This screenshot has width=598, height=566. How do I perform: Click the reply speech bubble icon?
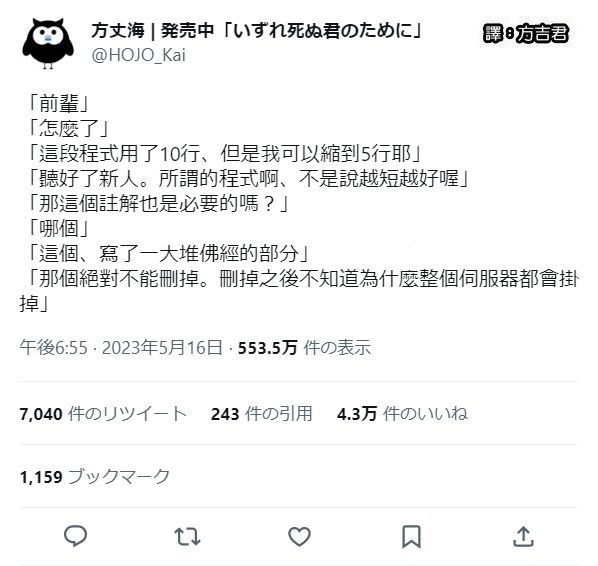point(75,536)
